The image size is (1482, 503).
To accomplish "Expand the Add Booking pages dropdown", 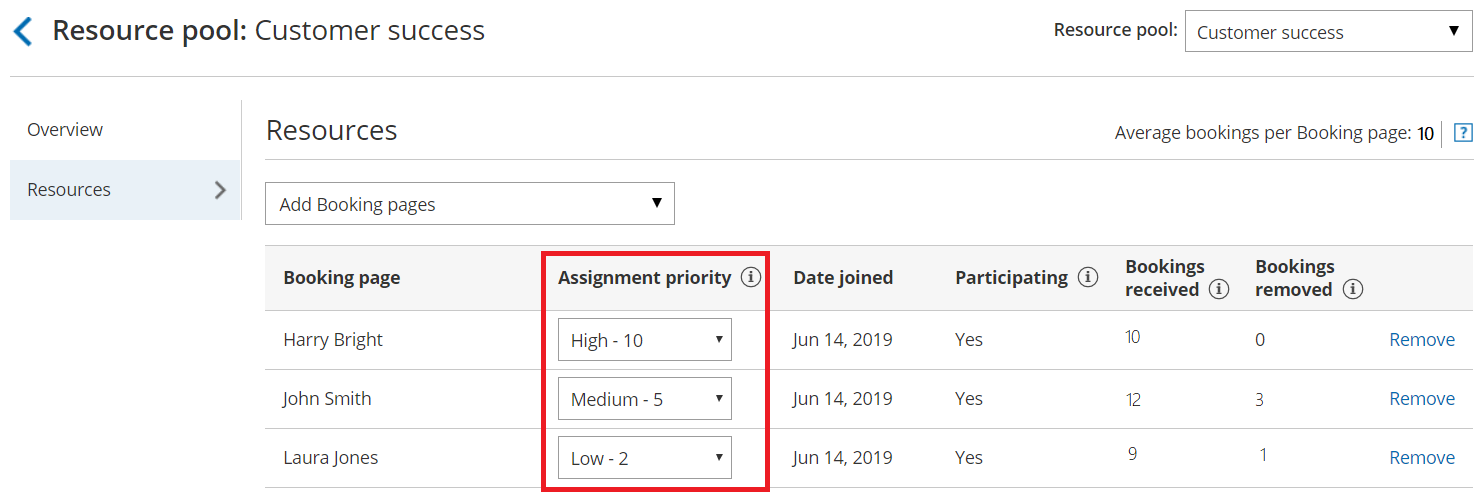I will point(469,204).
